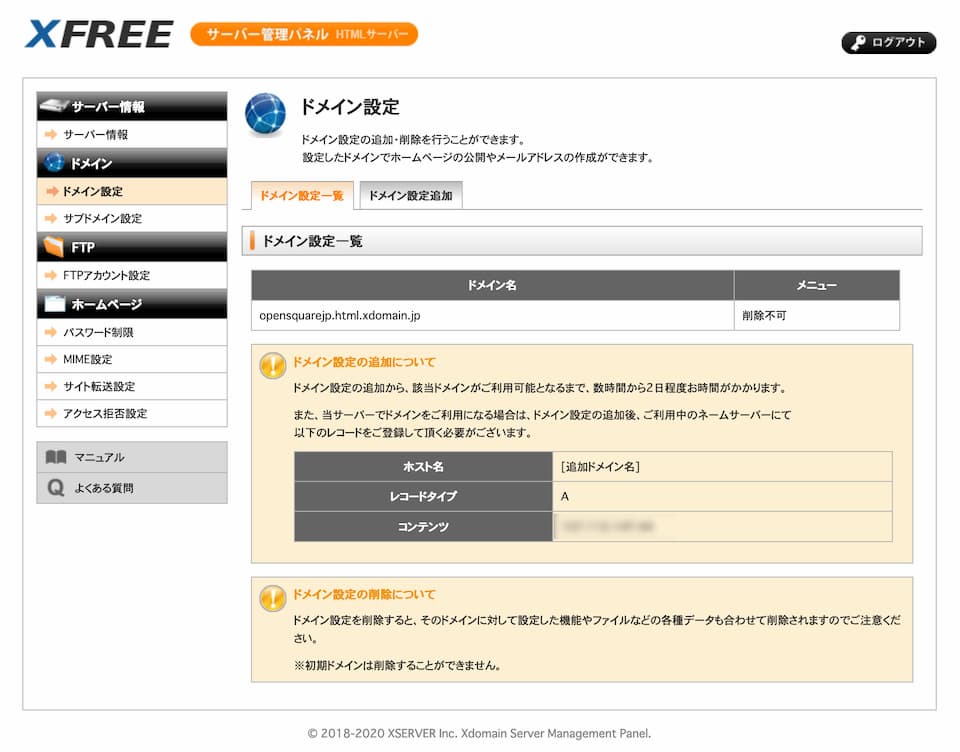Click the globe icon beside ドメイン設定 heading

pos(265,113)
